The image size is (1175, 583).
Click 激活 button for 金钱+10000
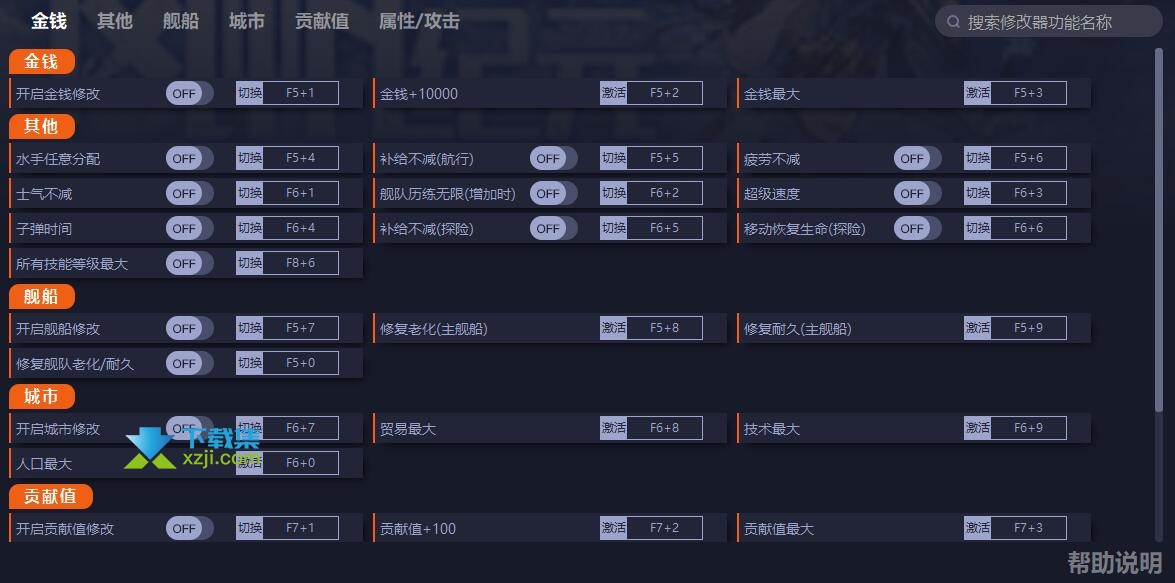613,93
